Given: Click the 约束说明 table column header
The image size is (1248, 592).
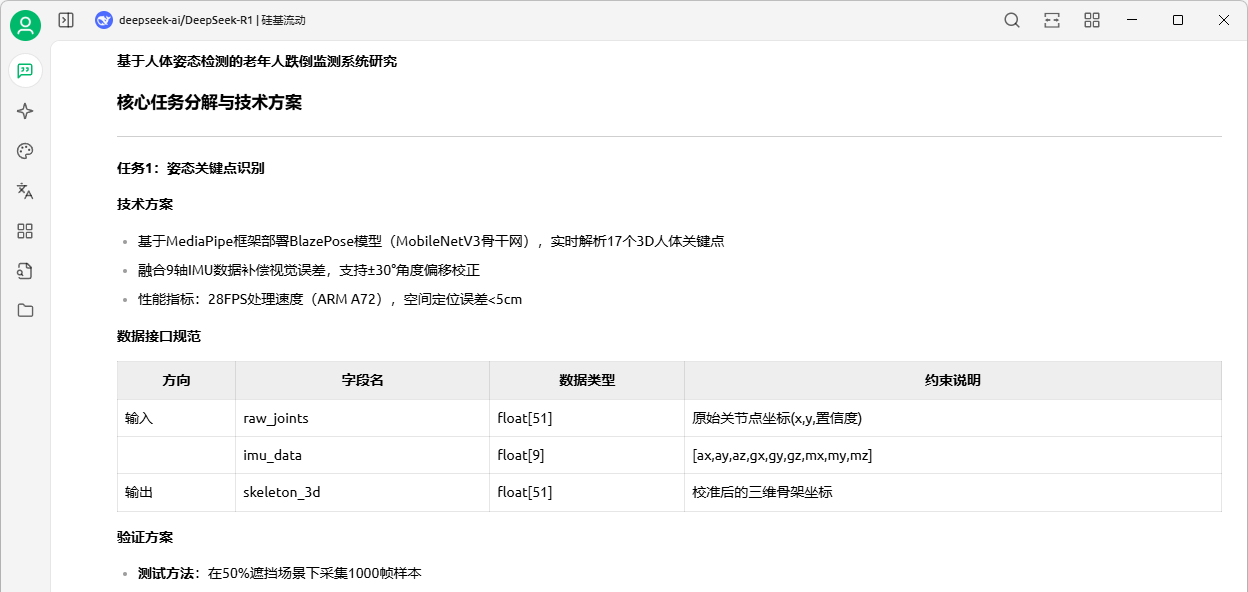Looking at the screenshot, I should point(953,380).
